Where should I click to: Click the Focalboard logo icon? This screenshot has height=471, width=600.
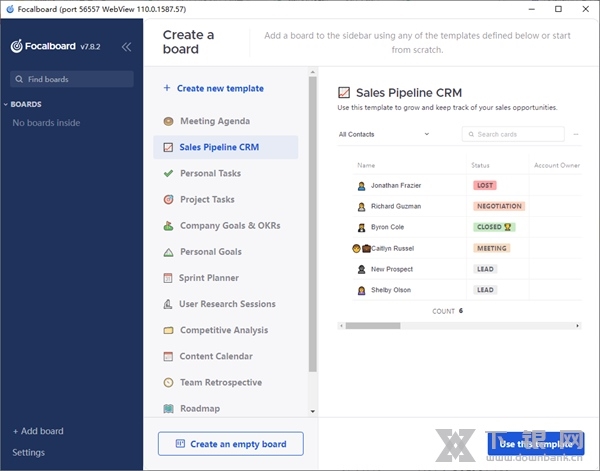[17, 46]
